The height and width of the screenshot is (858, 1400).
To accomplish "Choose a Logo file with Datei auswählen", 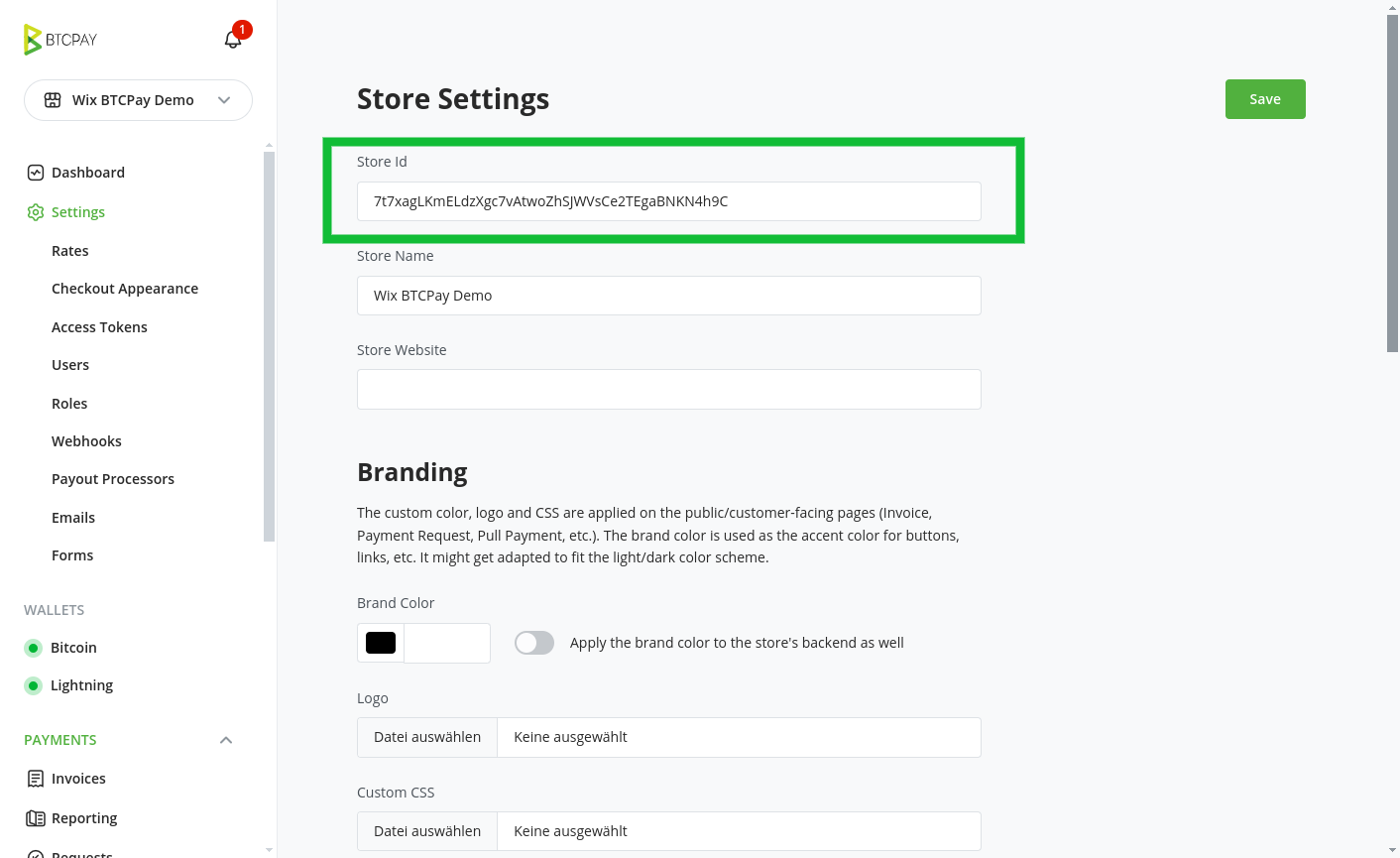I will 426,737.
